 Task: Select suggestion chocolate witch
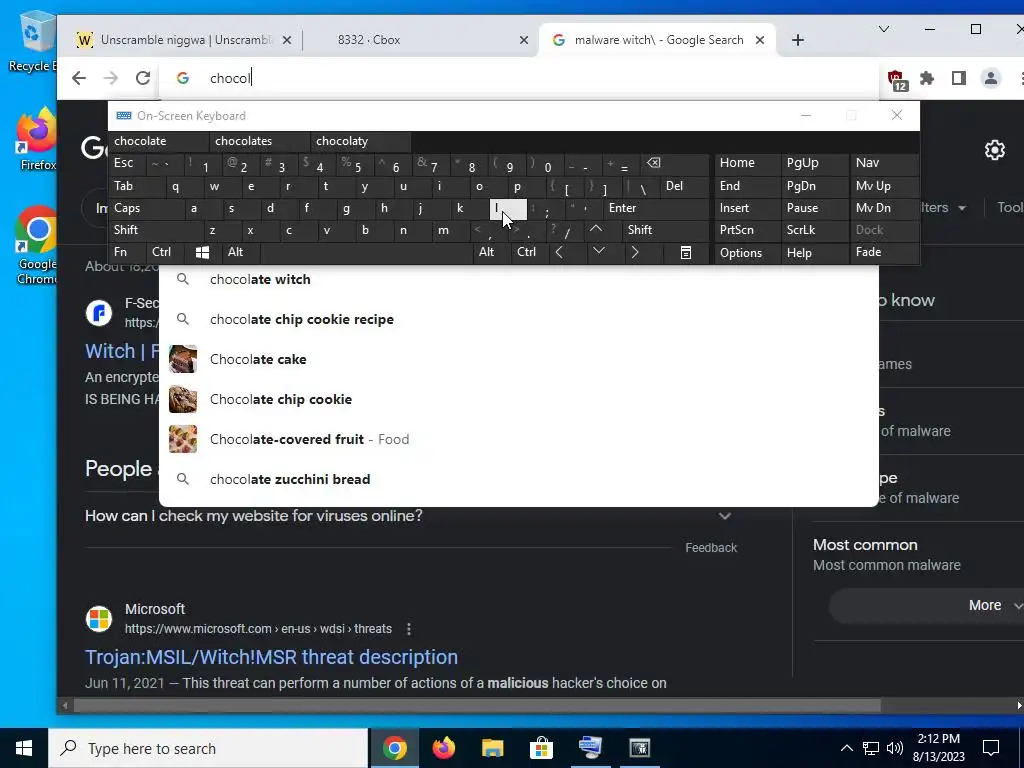click(x=519, y=280)
